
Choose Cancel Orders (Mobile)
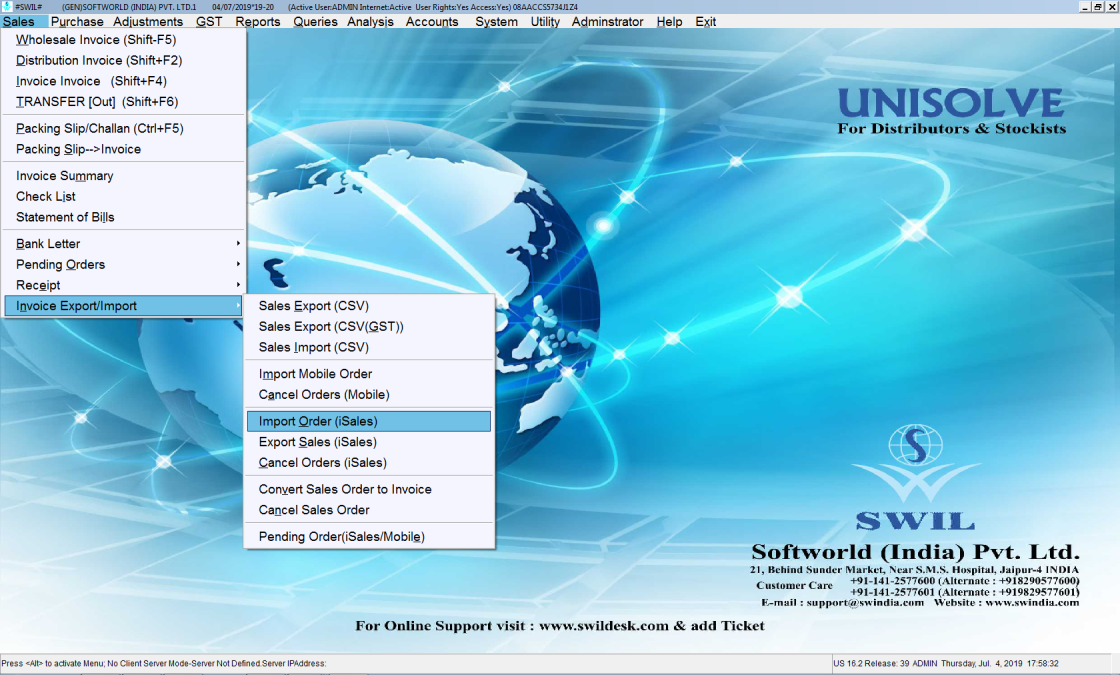pyautogui.click(x=369, y=394)
